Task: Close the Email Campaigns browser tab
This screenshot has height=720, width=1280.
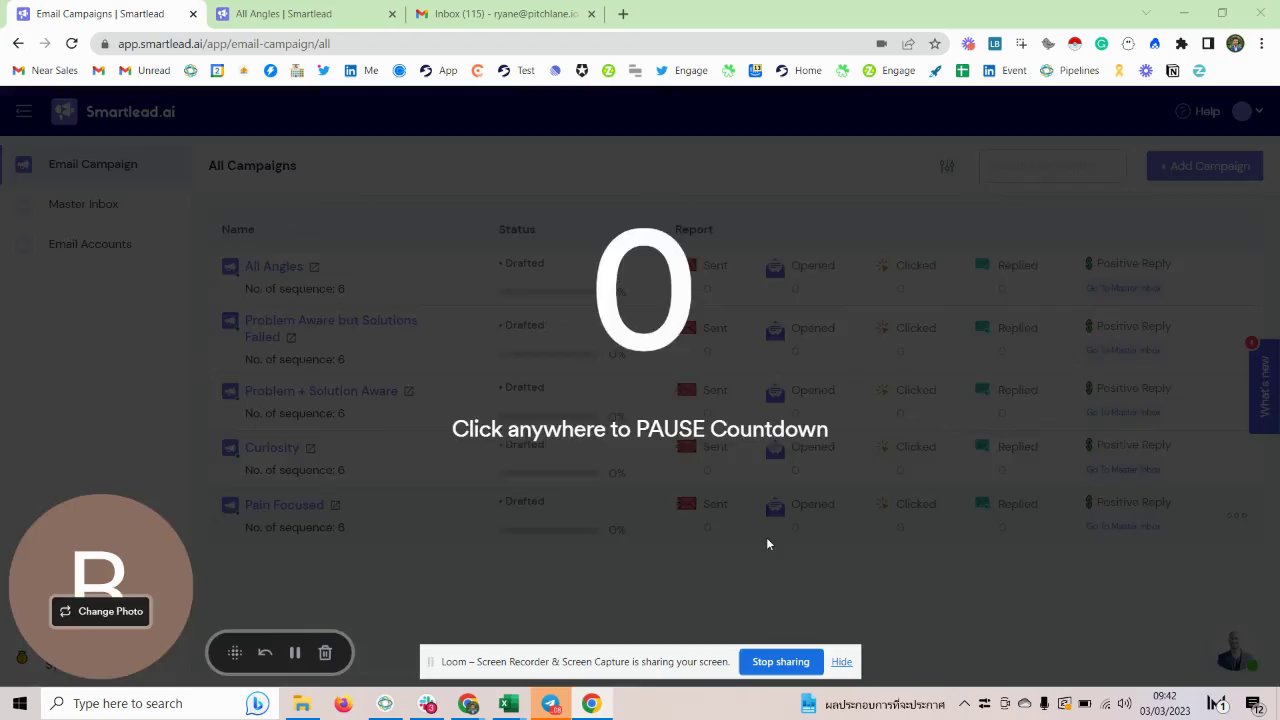Action: 193,14
